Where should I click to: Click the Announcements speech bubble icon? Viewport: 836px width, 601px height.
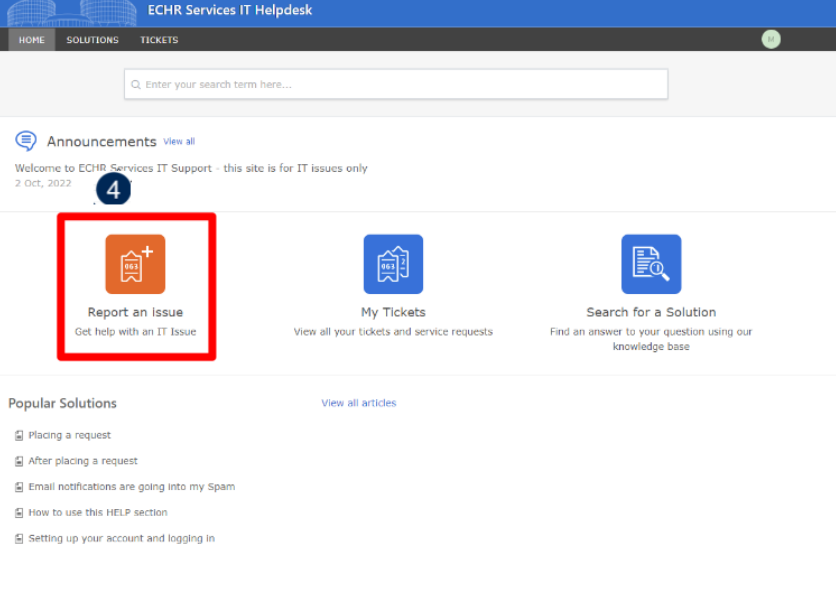(x=26, y=141)
